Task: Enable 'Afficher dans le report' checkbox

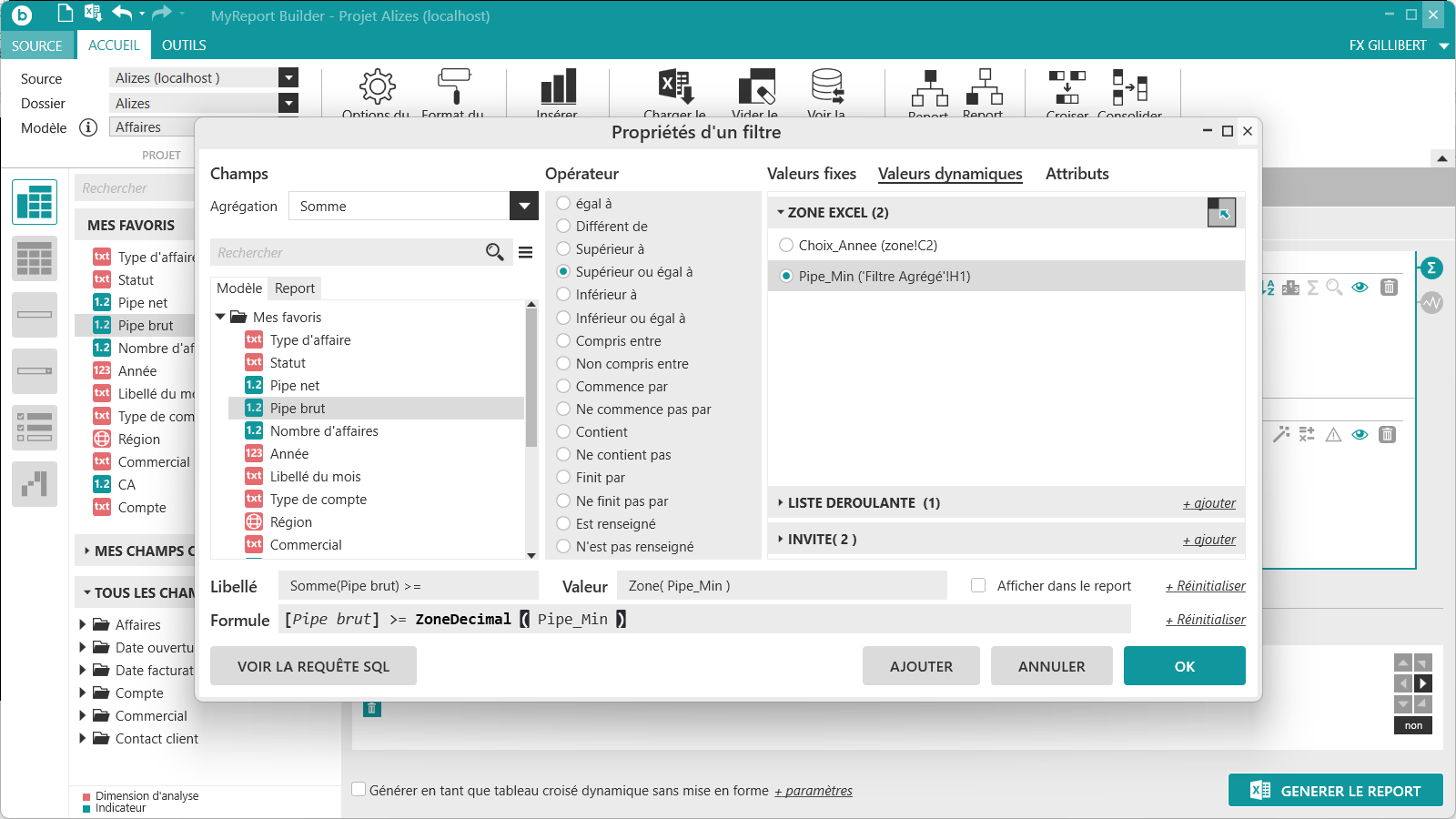Action: coord(978,586)
